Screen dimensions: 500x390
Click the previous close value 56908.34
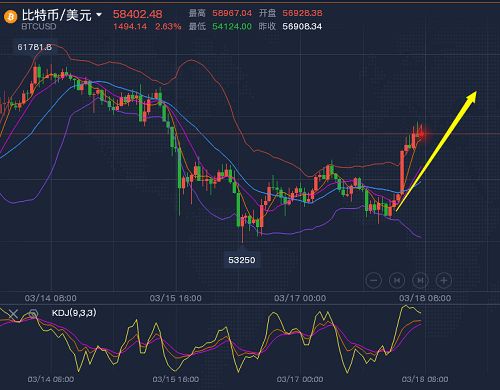(x=302, y=27)
